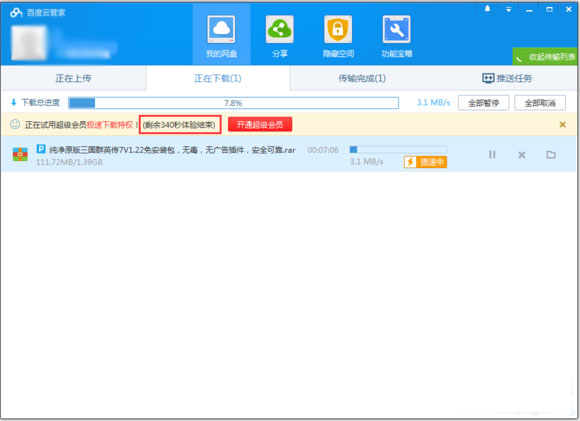Click the rar archive file icon

20,154
